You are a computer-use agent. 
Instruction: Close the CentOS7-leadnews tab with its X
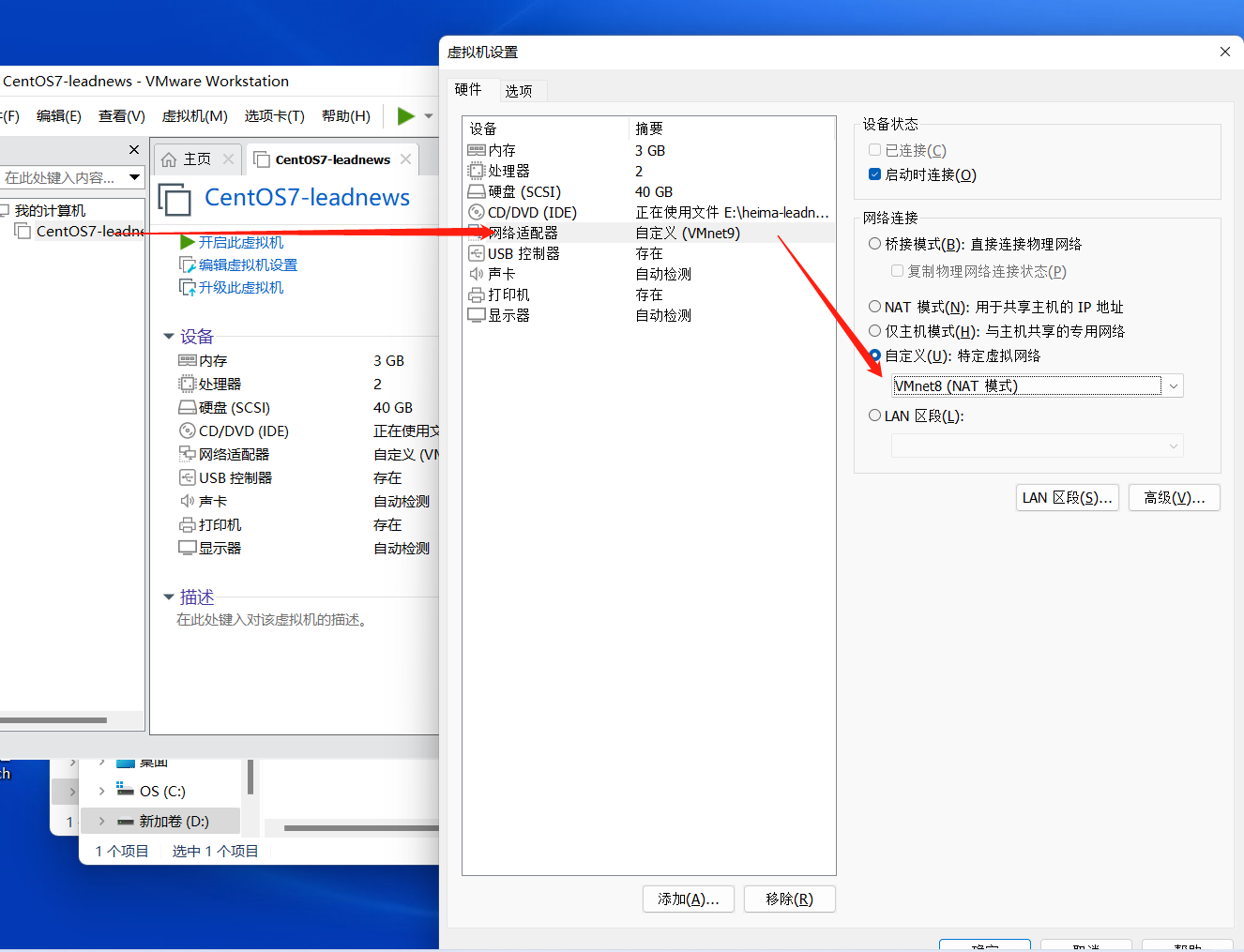405,159
